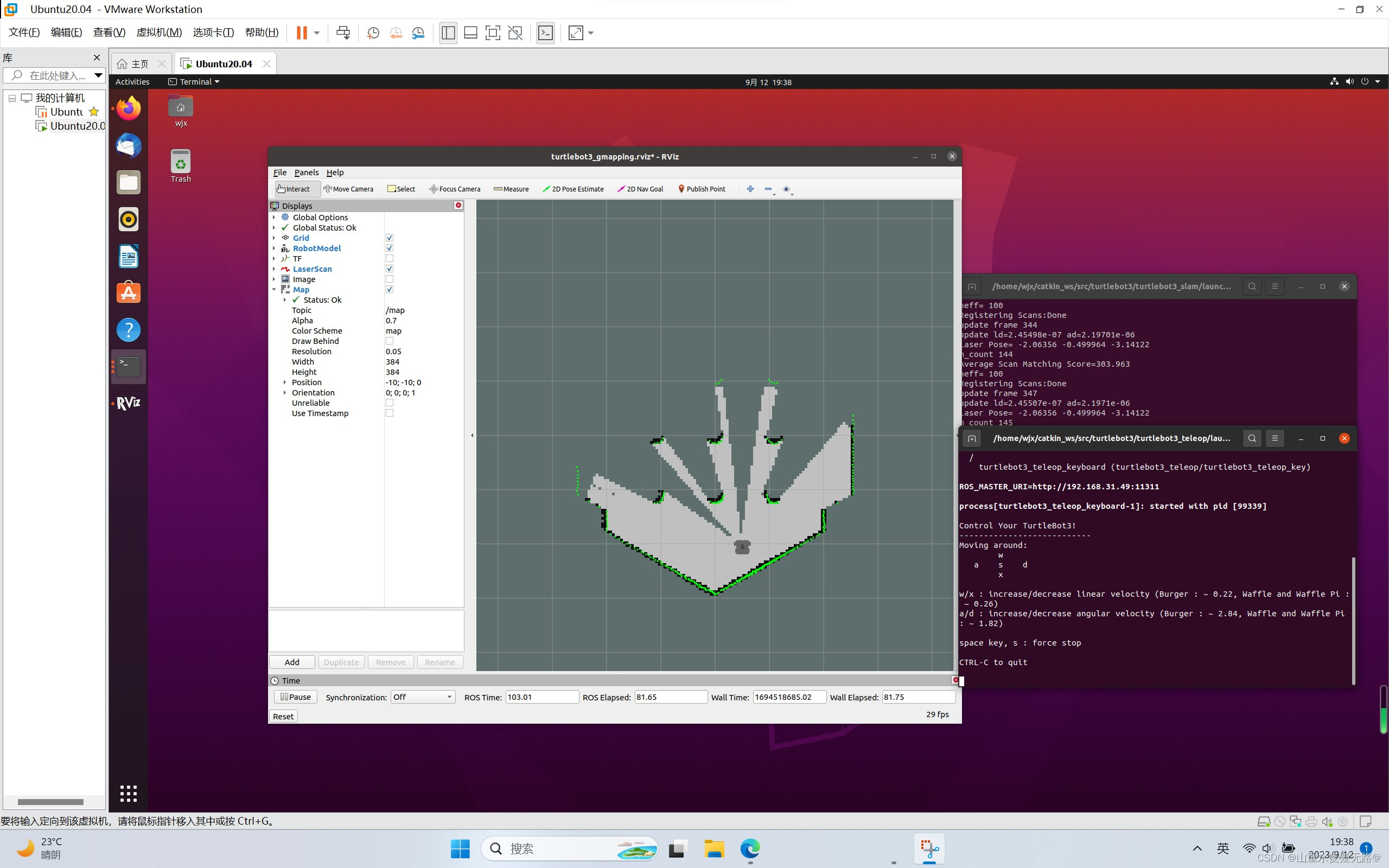Show applications grid in Ubuntu dock
The height and width of the screenshot is (868, 1389).
(129, 793)
